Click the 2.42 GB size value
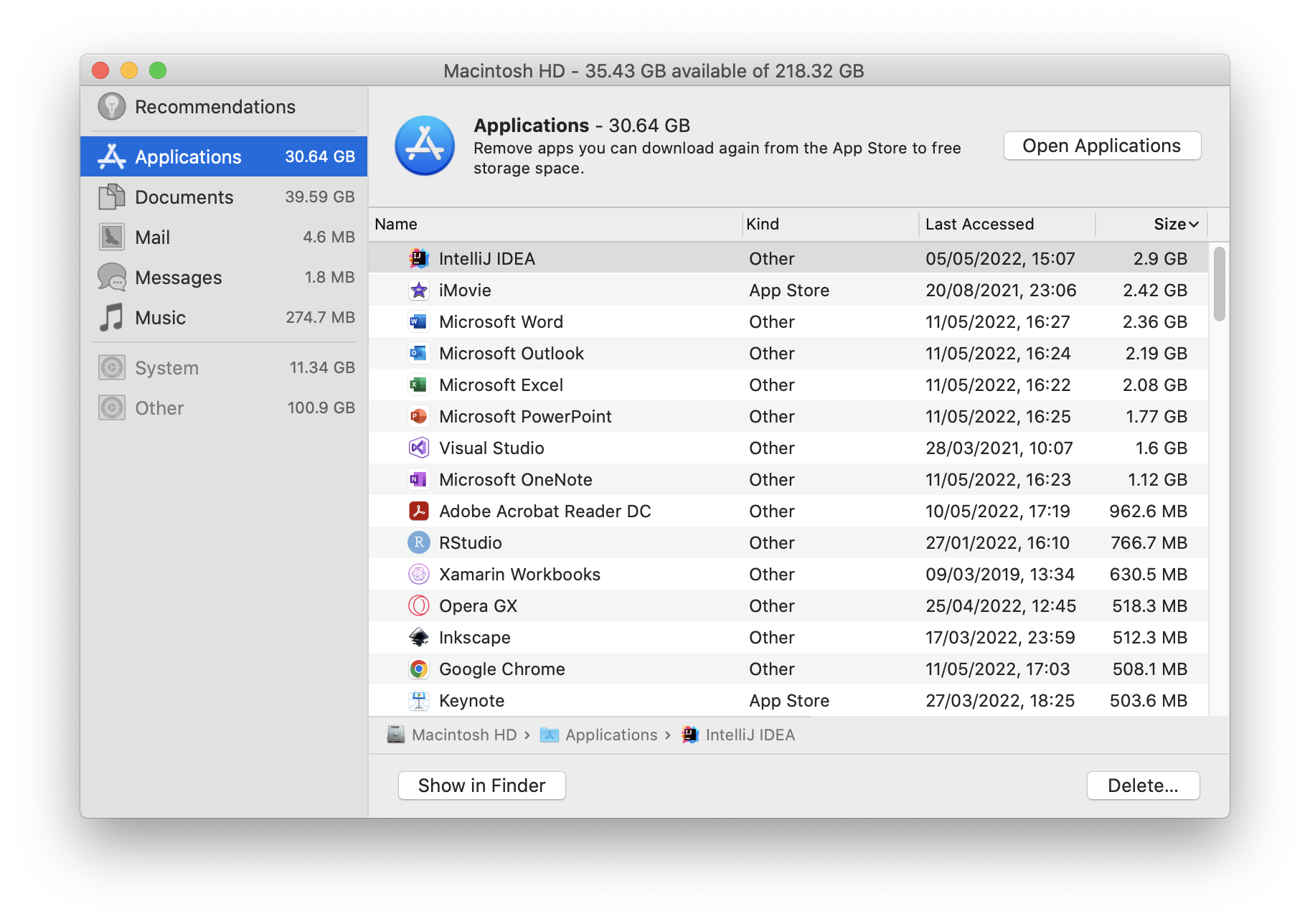The width and height of the screenshot is (1310, 924). click(1155, 290)
